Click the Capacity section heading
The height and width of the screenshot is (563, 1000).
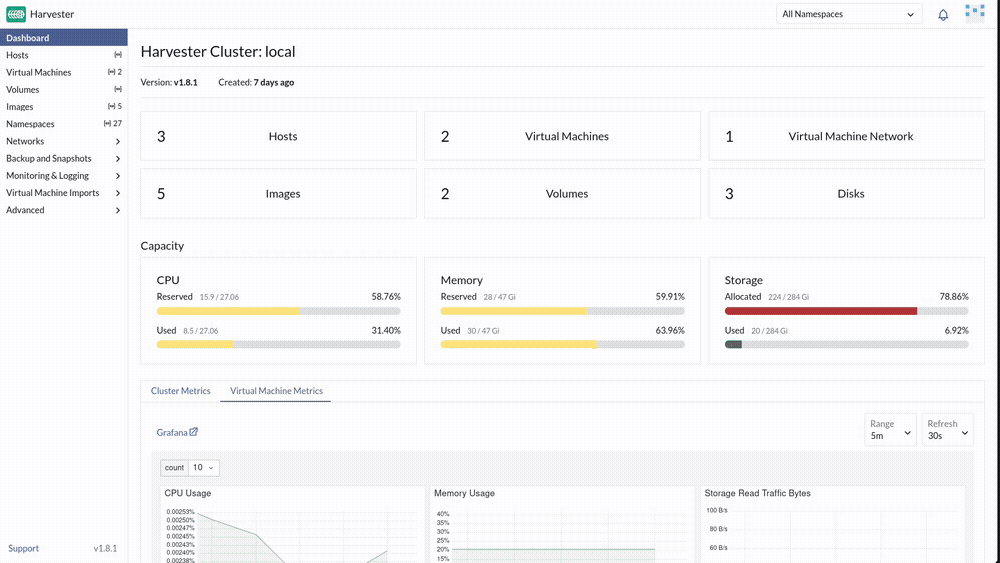pyautogui.click(x=162, y=245)
